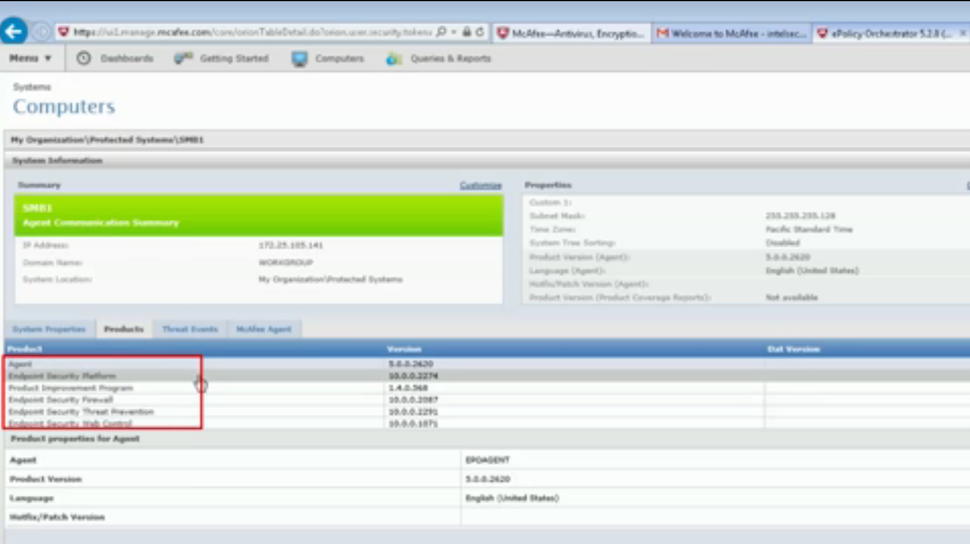Image resolution: width=970 pixels, height=544 pixels.
Task: Click the browser back arrow button
Action: coord(14,31)
